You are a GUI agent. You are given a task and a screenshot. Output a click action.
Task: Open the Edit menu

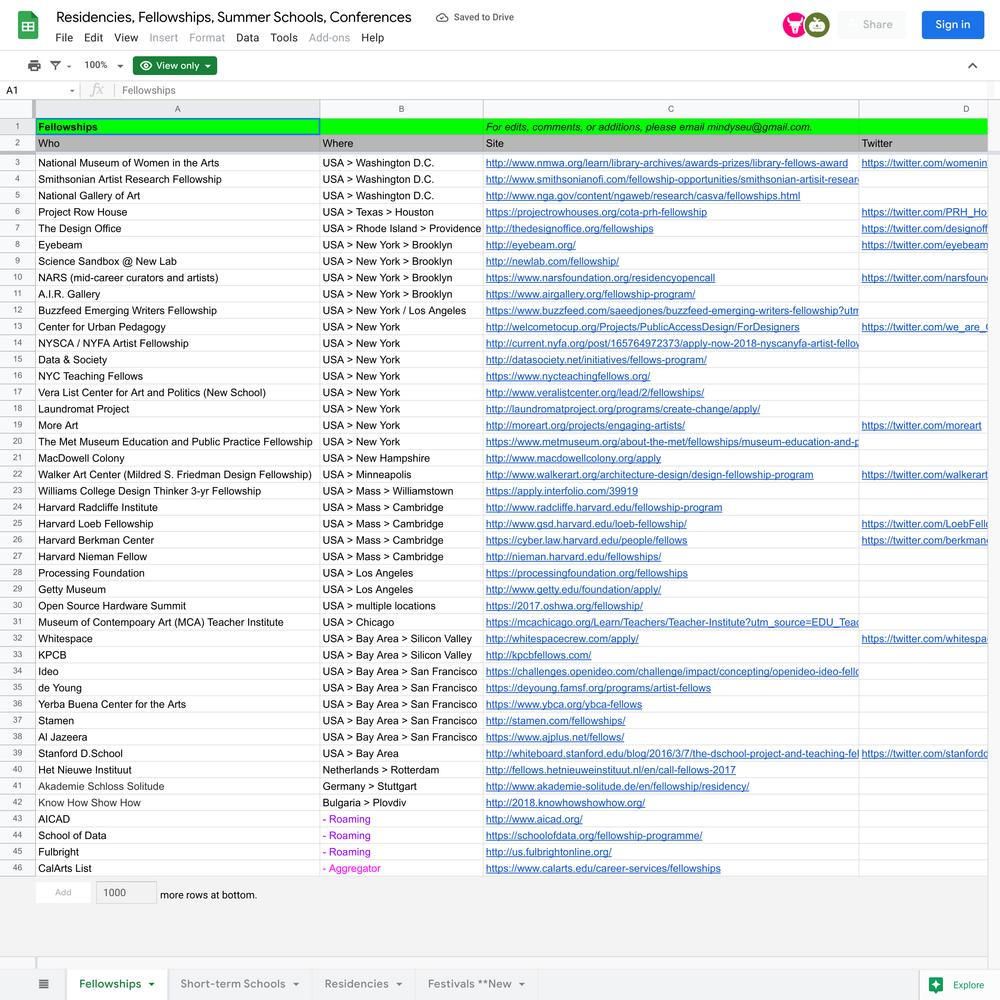(x=93, y=38)
